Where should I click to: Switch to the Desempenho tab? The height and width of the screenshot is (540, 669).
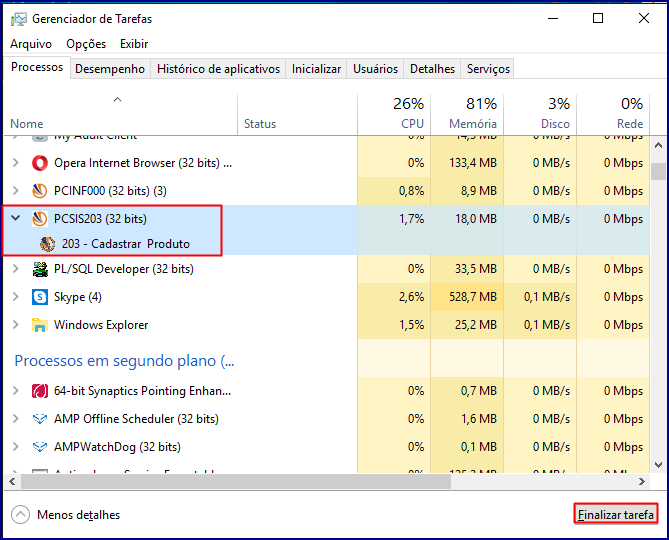click(110, 69)
